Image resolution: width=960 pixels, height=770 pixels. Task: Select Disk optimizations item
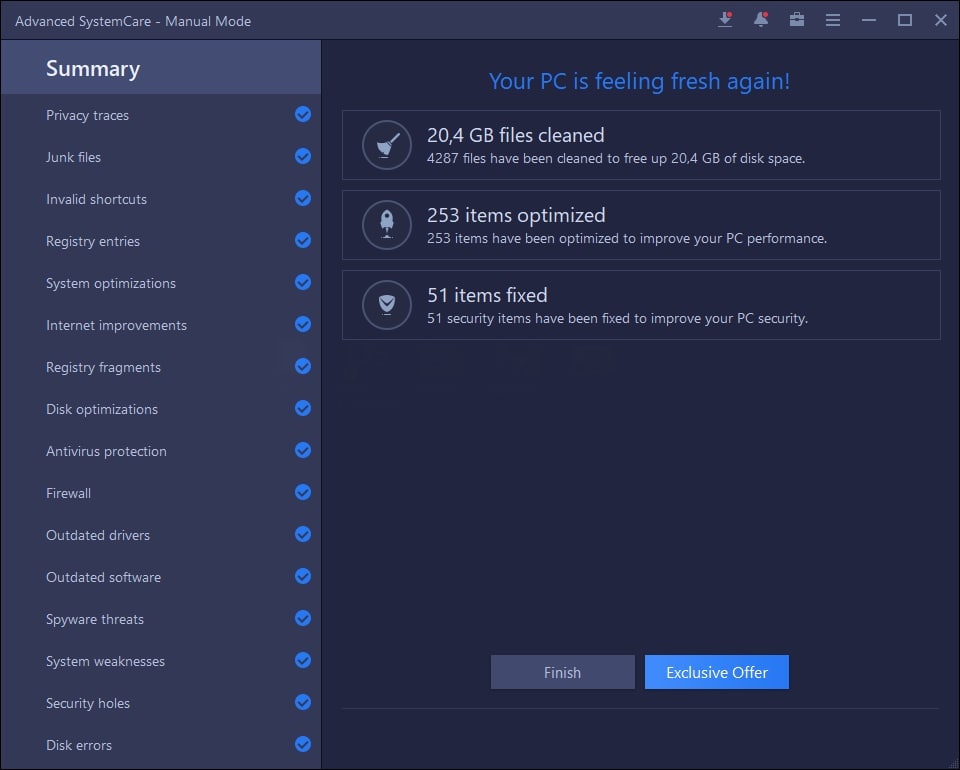tap(161, 409)
